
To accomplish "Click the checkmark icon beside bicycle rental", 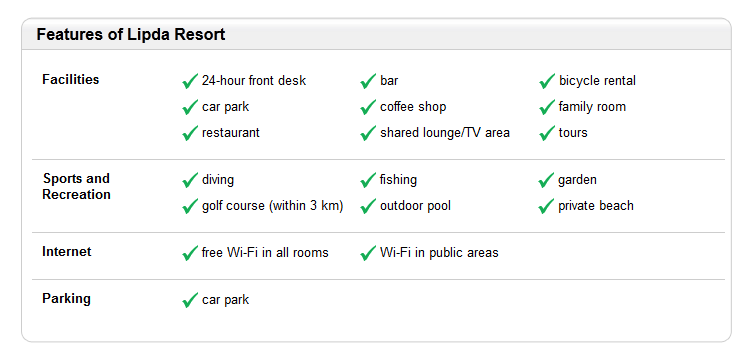I will coord(547,81).
